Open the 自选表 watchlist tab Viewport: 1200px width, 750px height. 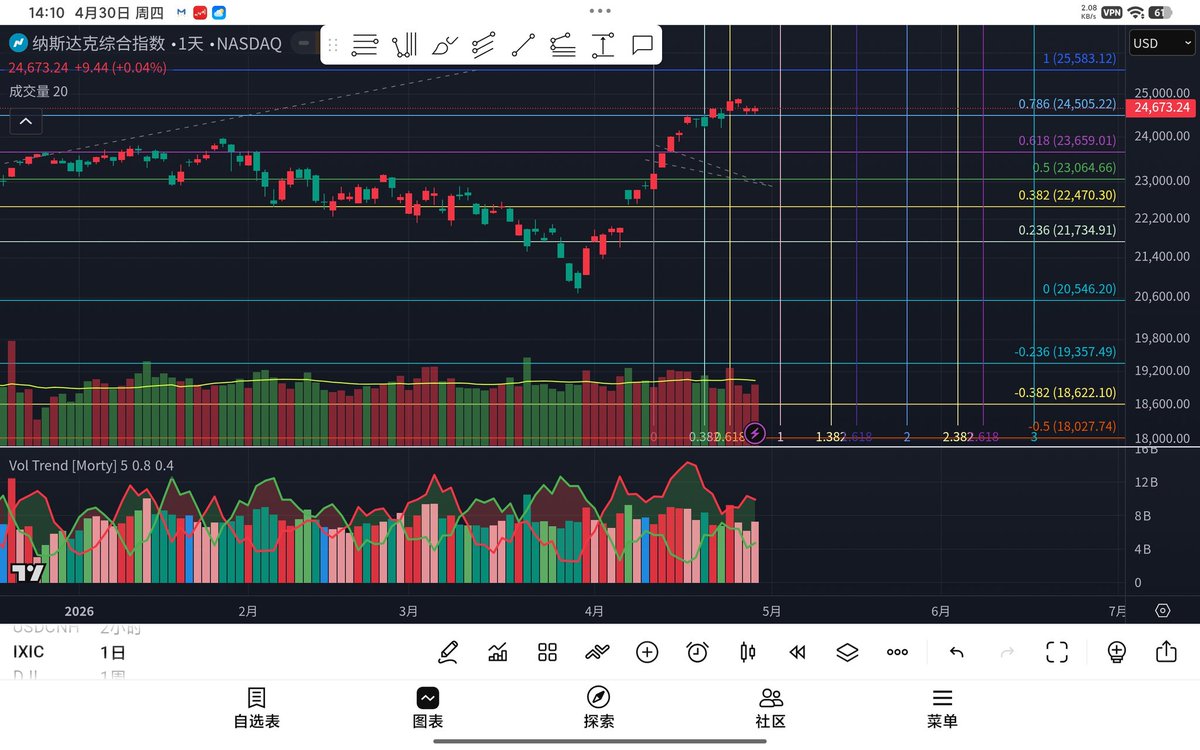pyautogui.click(x=257, y=707)
